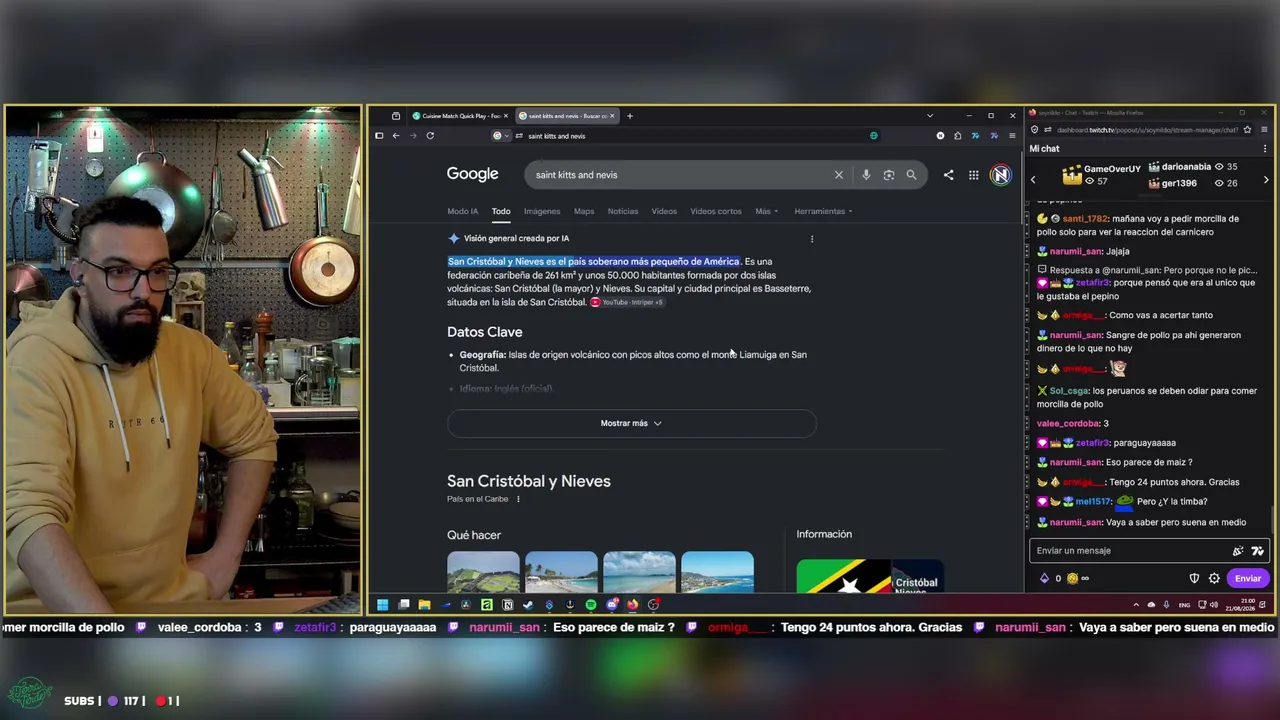Switch to Videos results

(x=664, y=211)
